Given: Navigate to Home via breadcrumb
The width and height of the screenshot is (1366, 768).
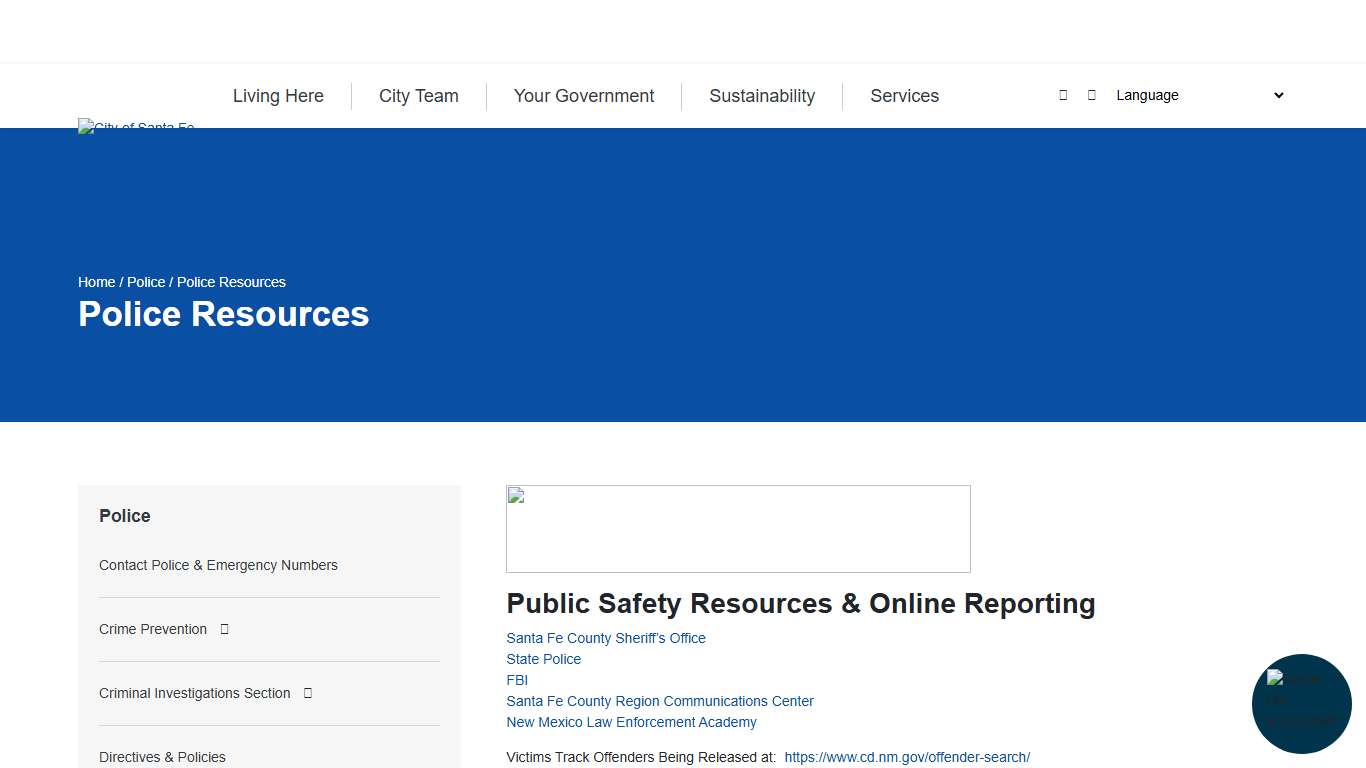Looking at the screenshot, I should click(96, 282).
